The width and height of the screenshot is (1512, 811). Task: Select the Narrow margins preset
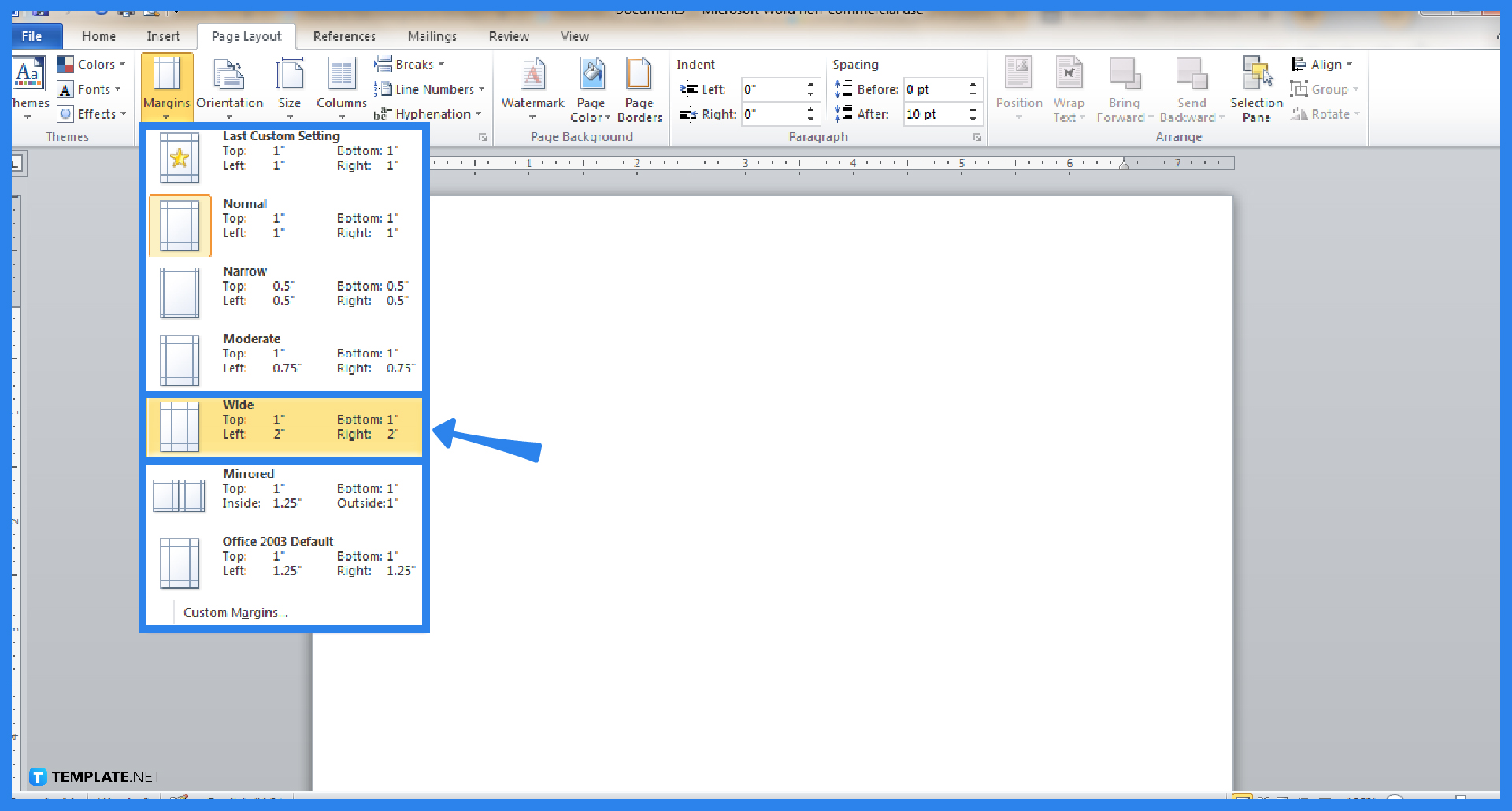point(283,291)
